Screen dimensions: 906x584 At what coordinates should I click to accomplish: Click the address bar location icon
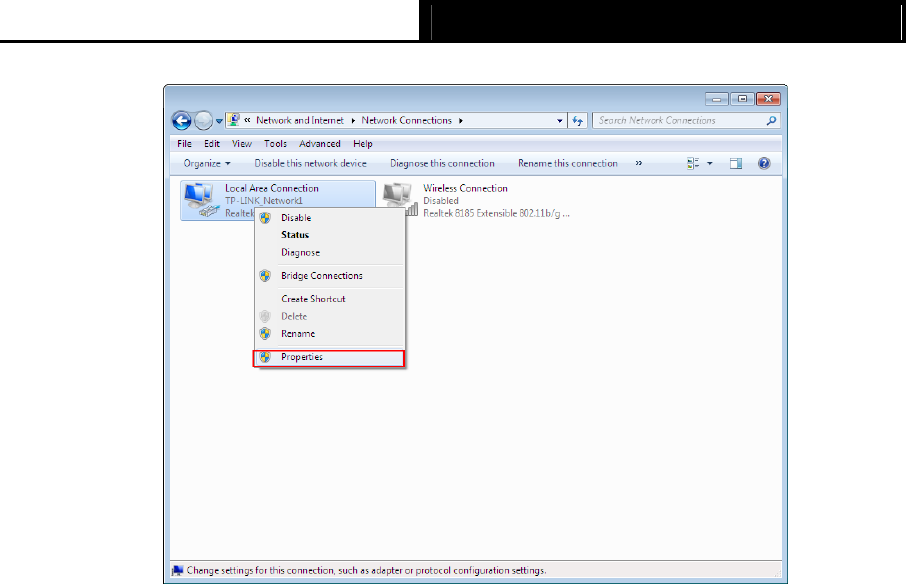point(233,120)
